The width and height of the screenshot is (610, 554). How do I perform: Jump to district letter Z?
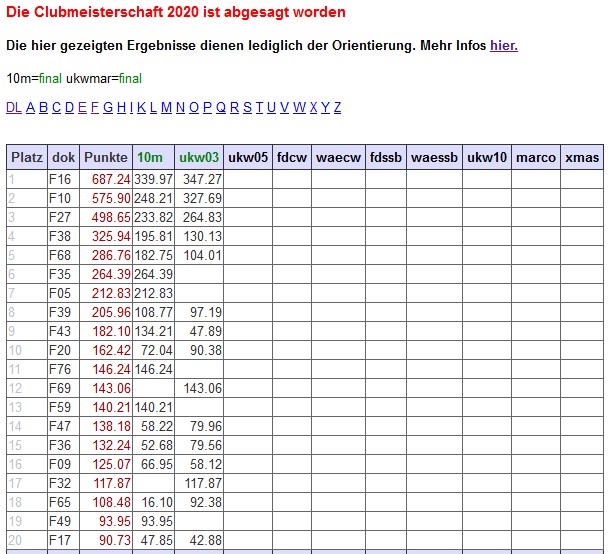tap(337, 107)
